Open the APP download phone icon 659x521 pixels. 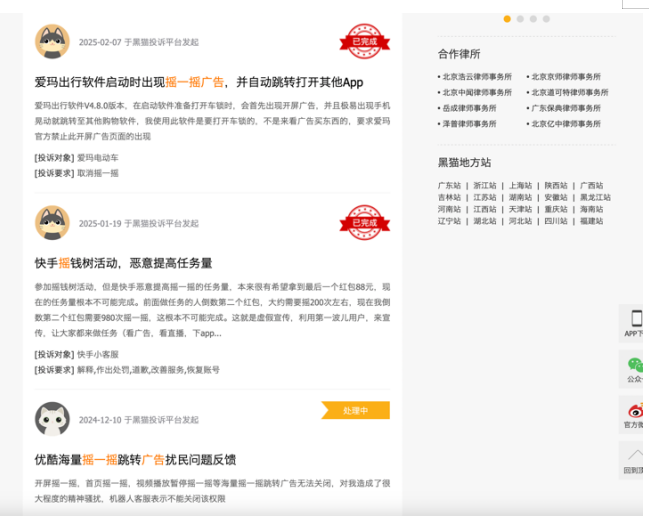[x=636, y=318]
